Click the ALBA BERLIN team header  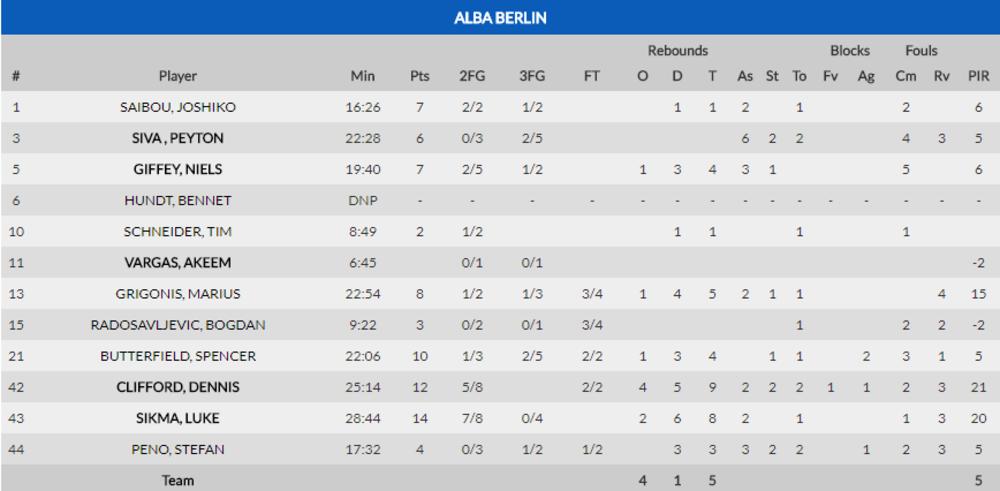point(500,18)
